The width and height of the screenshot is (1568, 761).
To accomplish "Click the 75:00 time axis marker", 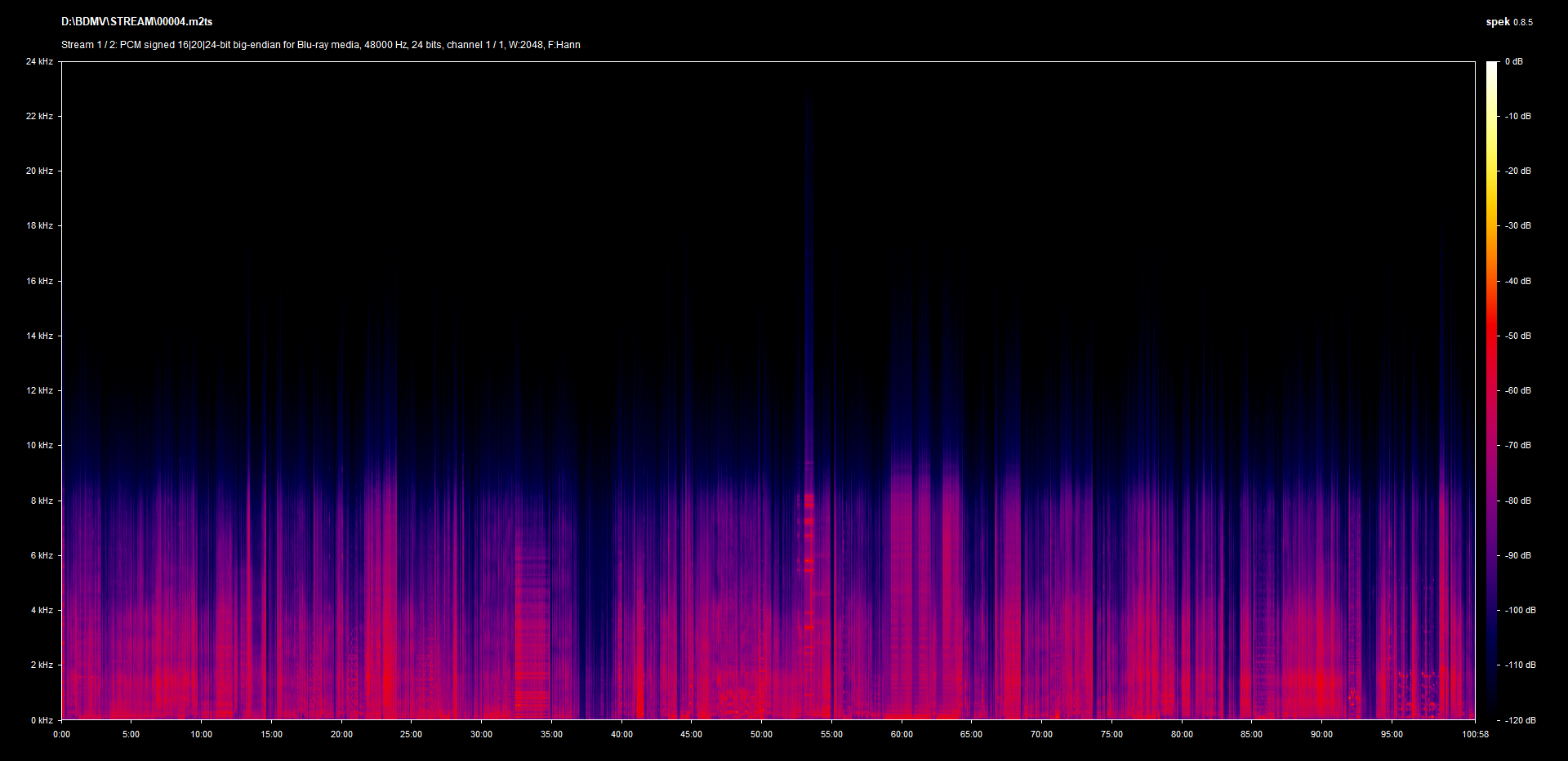I will pos(1111,734).
